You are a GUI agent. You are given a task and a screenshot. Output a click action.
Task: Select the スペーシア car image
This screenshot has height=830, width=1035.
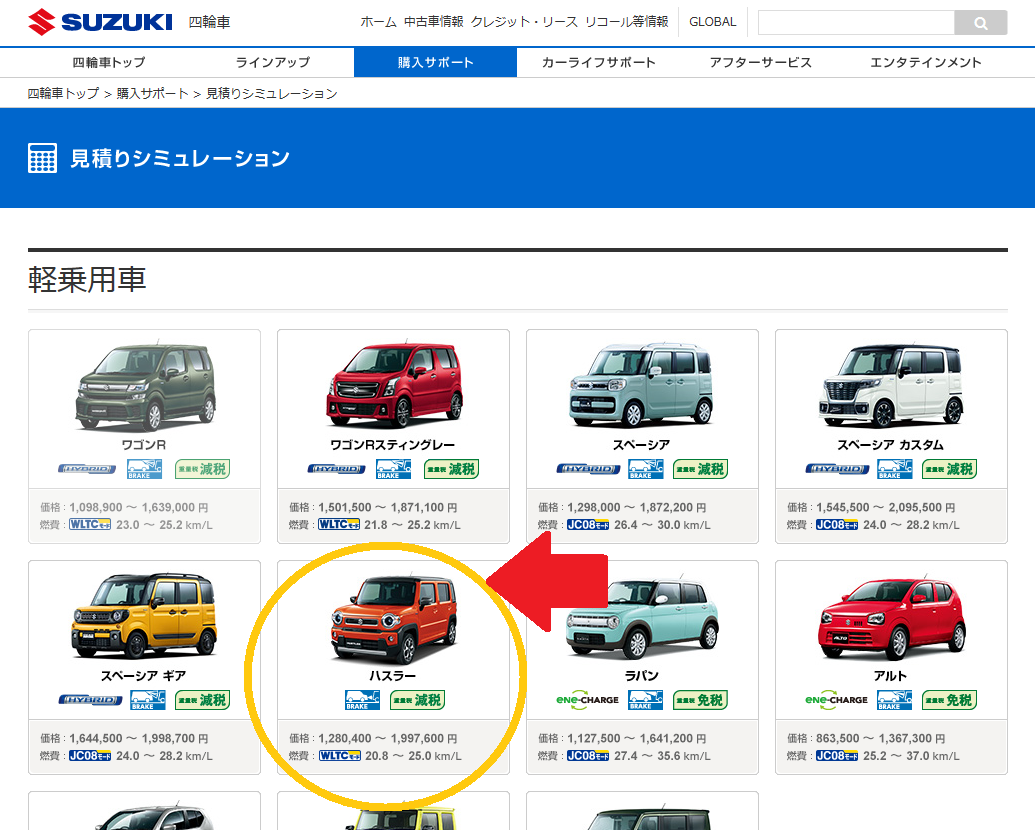click(642, 386)
